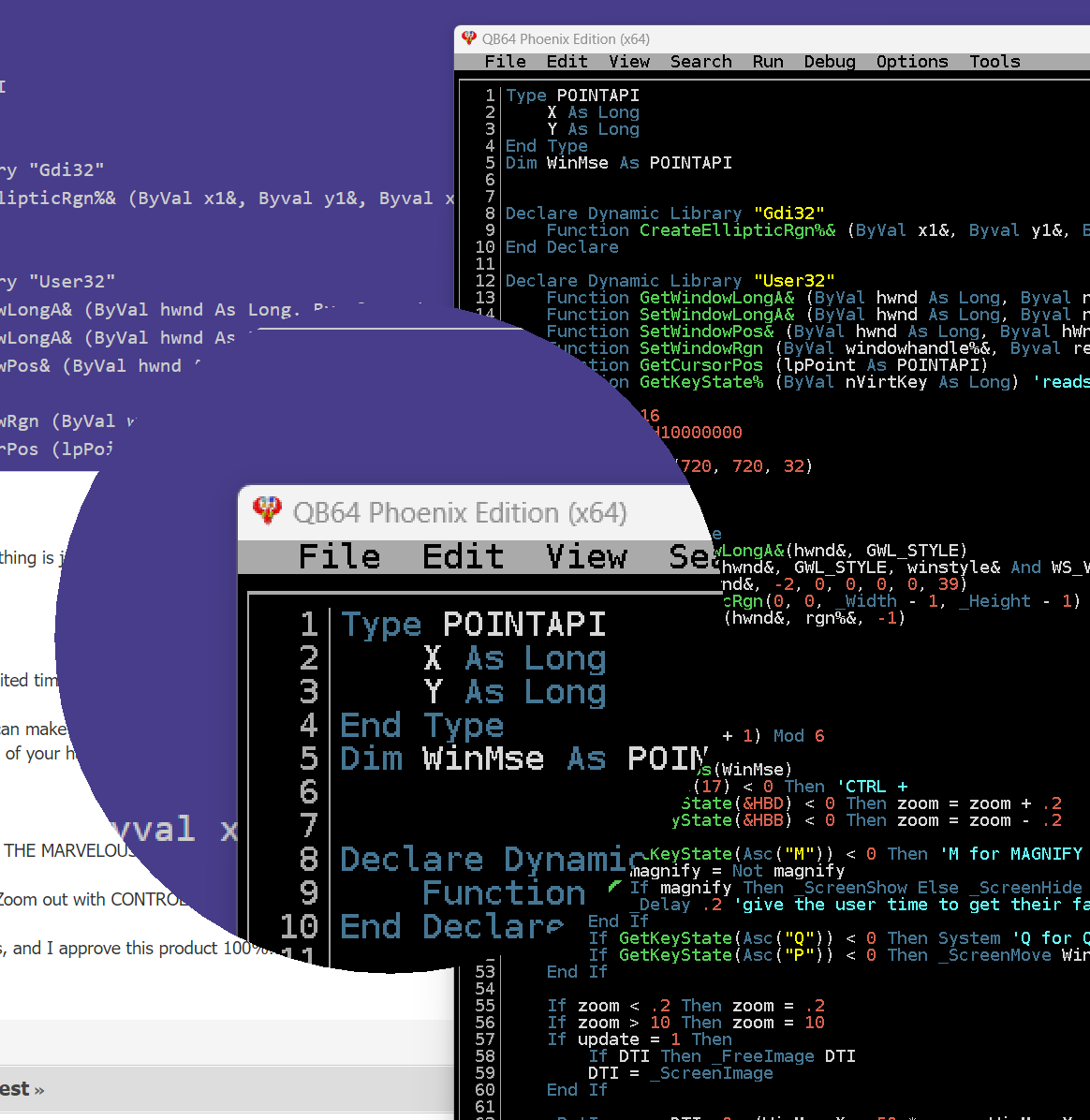The height and width of the screenshot is (1120, 1090).
Task: Click the magnified "End Type" line in the circle
Action: [x=422, y=726]
